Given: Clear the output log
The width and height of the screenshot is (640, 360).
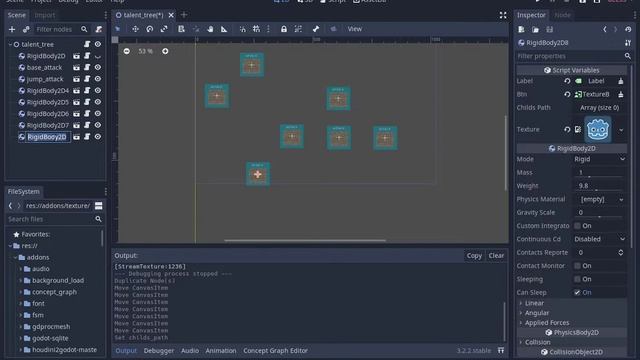Looking at the screenshot, I should 496,256.
